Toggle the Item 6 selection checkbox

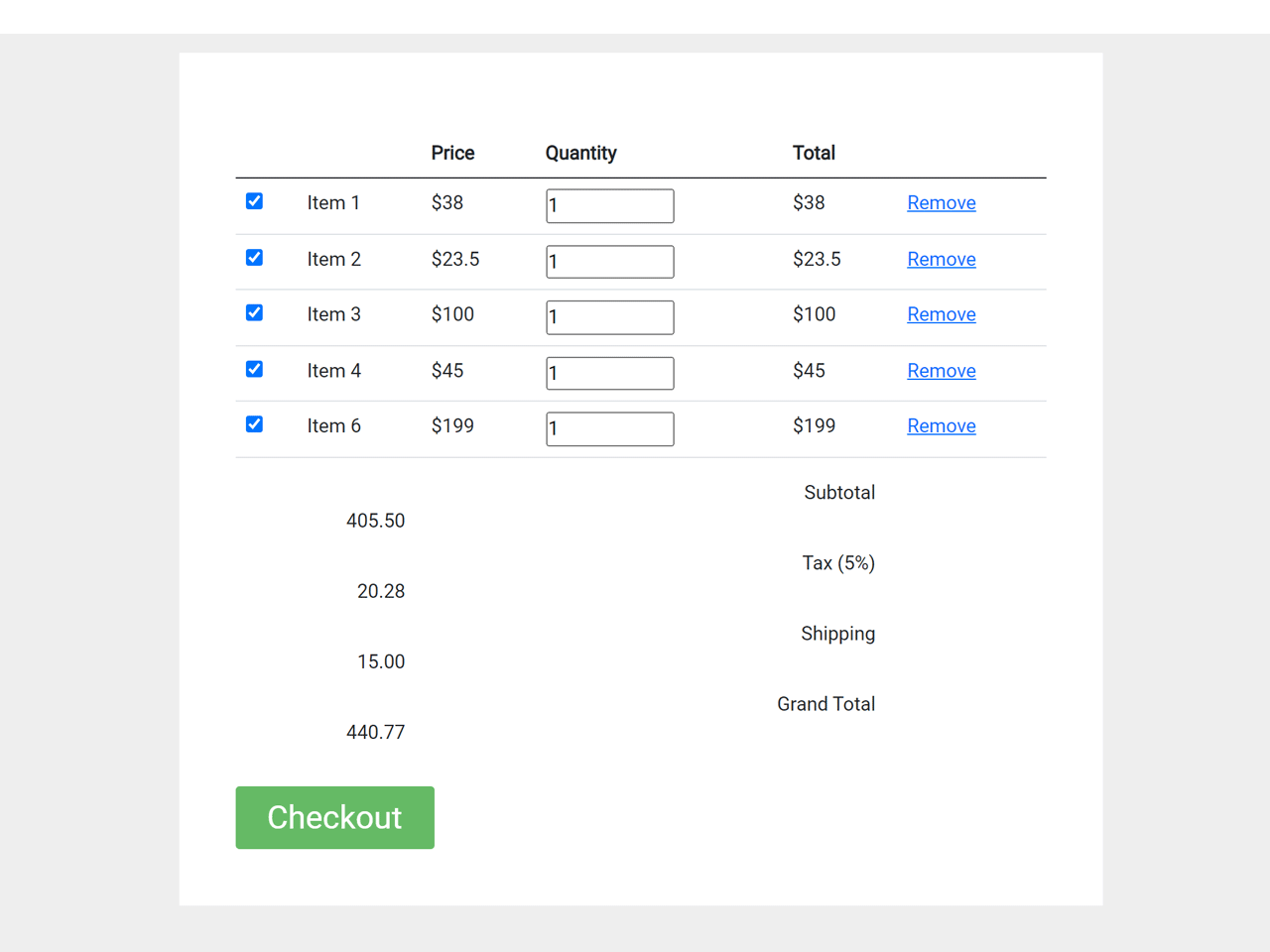pos(254,424)
